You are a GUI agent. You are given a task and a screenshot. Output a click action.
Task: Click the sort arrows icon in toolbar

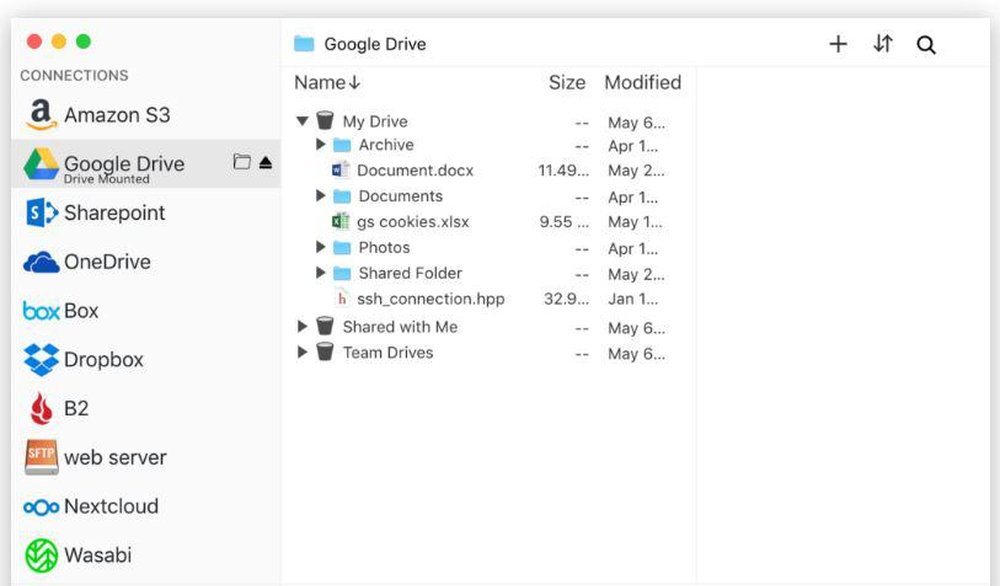point(882,44)
